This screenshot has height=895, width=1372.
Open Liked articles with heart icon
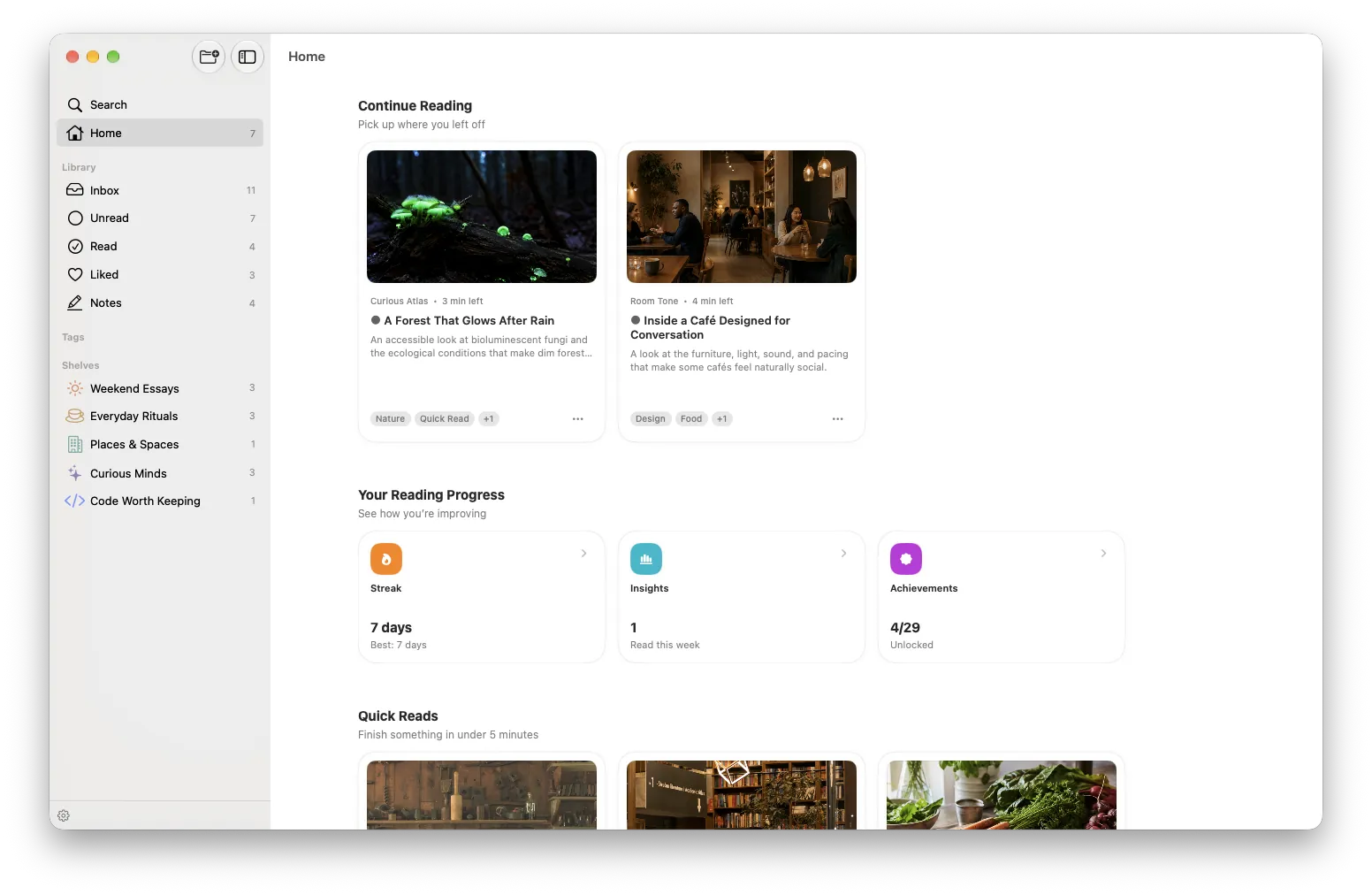pos(160,275)
